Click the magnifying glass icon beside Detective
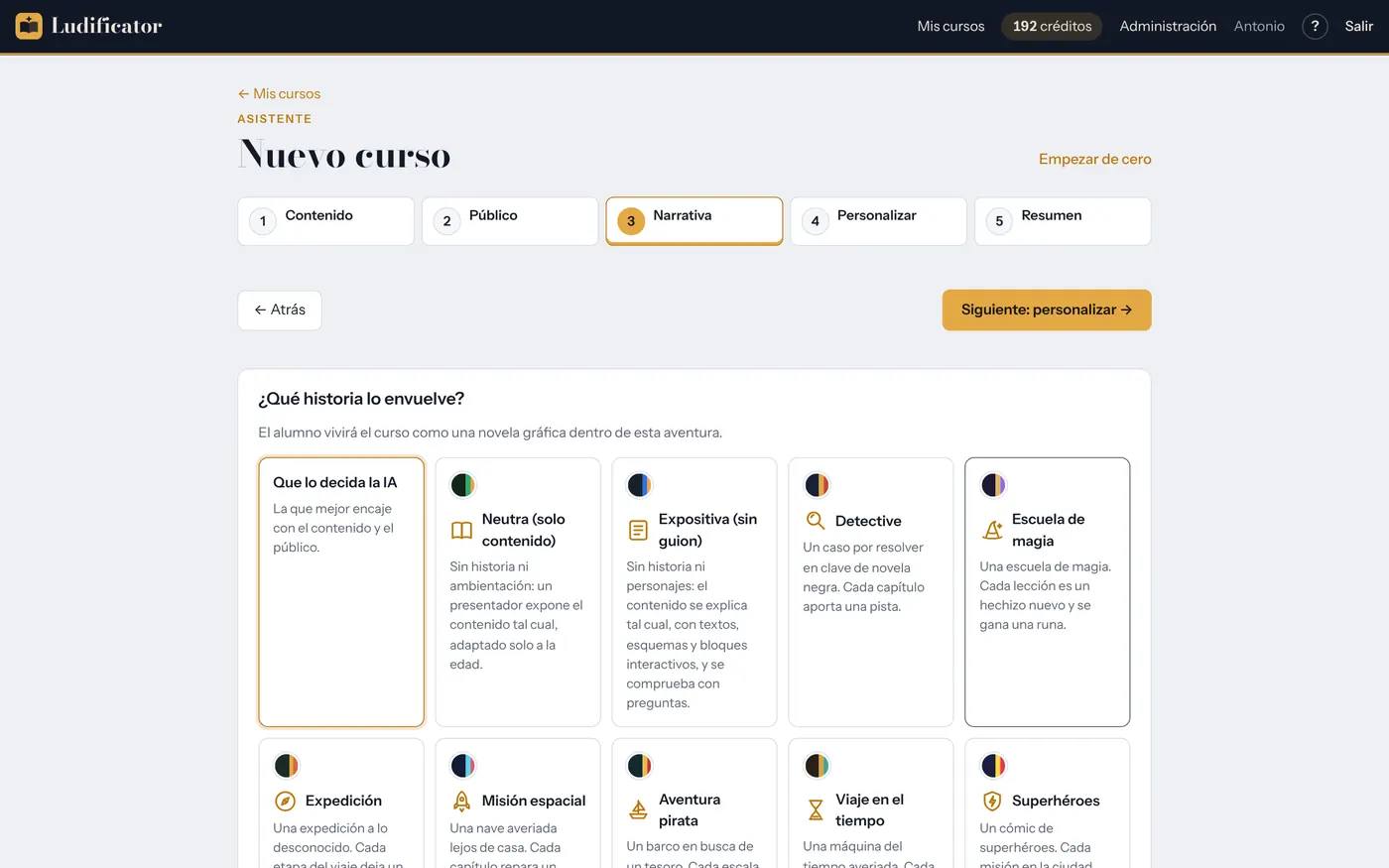The width and height of the screenshot is (1389, 868). coord(816,521)
